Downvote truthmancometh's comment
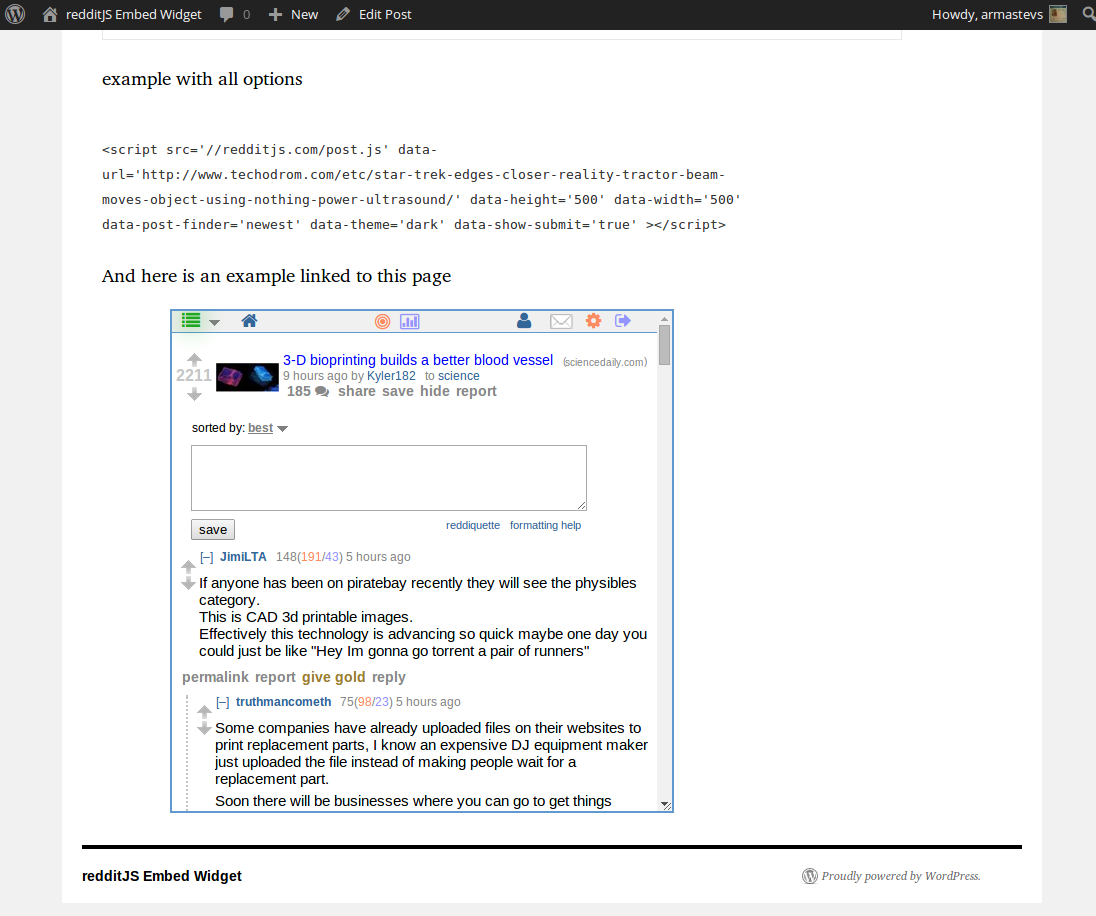Screen dimensions: 1096x916 click(204, 729)
